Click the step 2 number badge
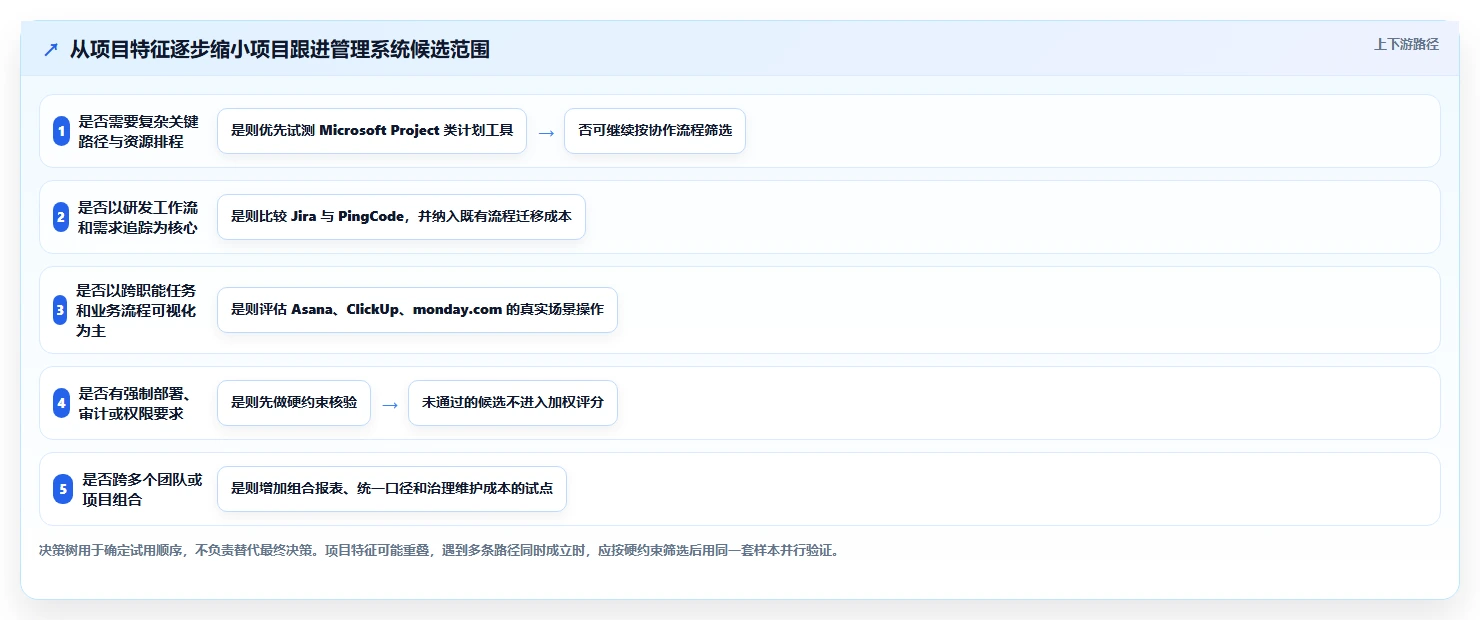This screenshot has width=1480, height=620. click(61, 217)
